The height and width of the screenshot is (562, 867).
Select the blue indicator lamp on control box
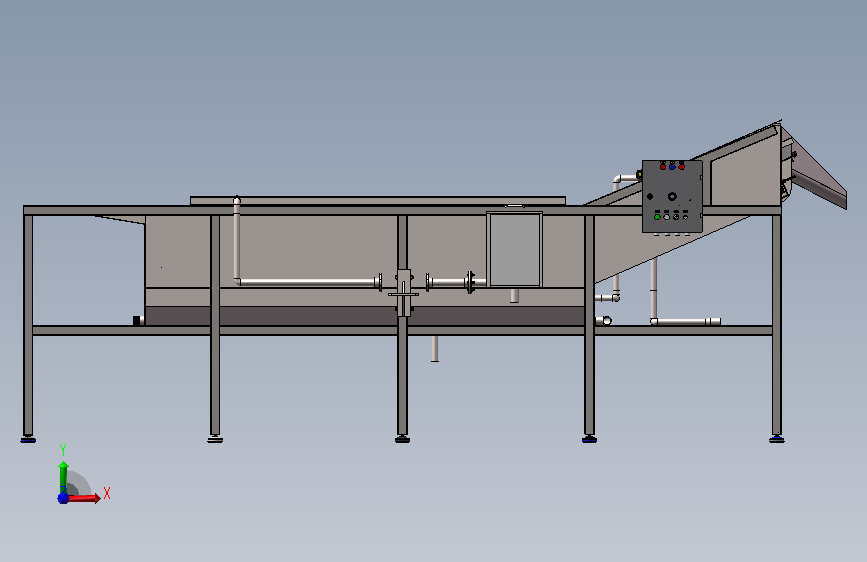click(672, 166)
